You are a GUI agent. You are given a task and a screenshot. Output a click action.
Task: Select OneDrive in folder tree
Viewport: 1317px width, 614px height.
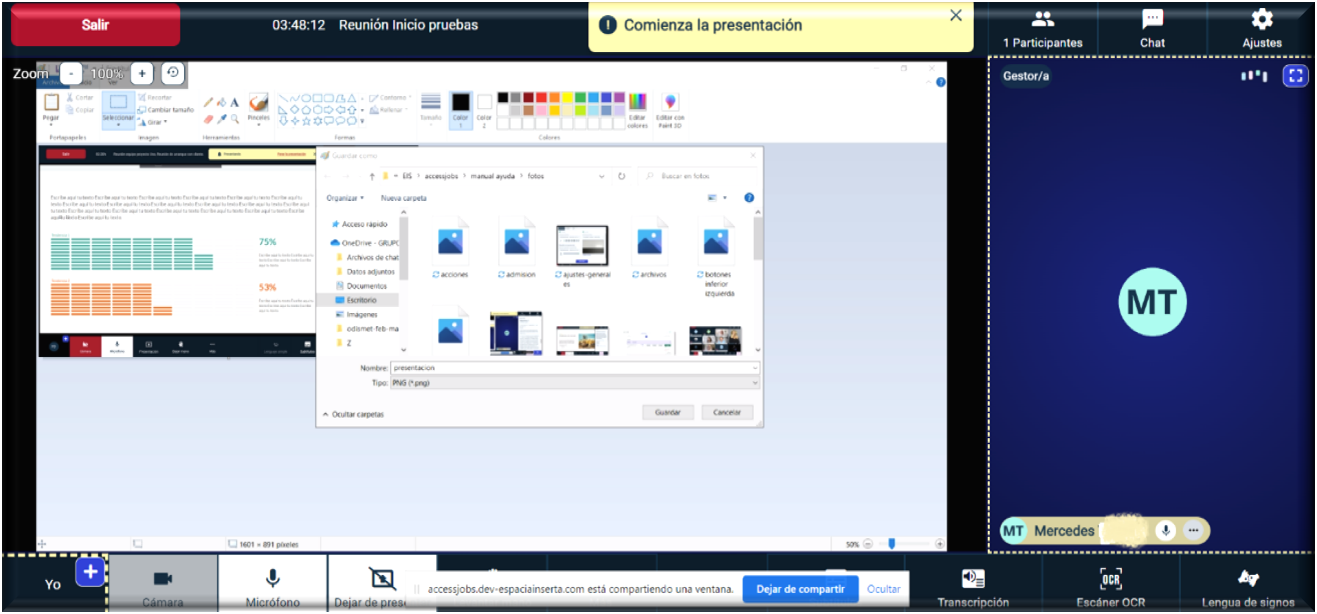click(x=364, y=242)
